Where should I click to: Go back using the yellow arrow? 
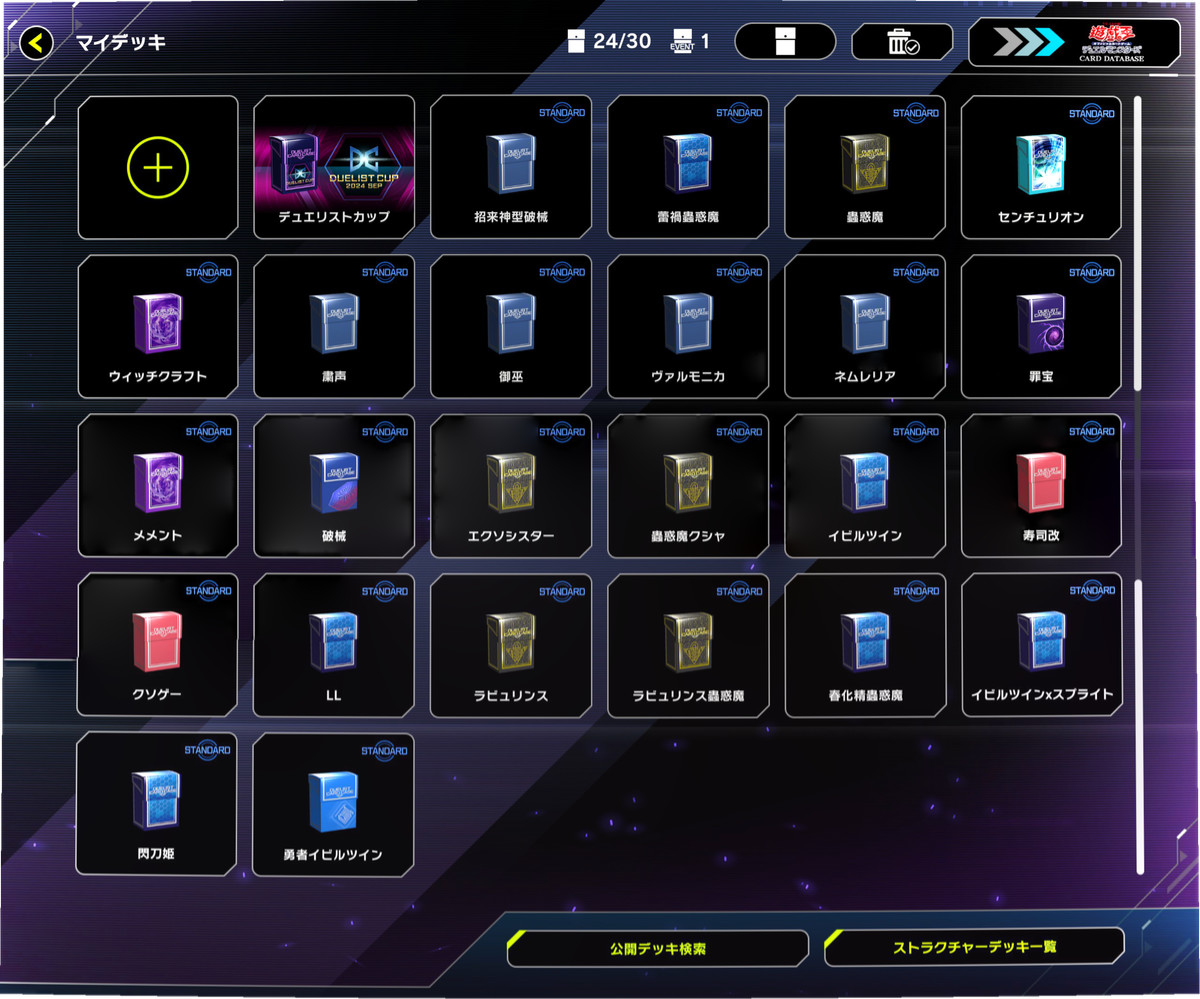[x=37, y=43]
